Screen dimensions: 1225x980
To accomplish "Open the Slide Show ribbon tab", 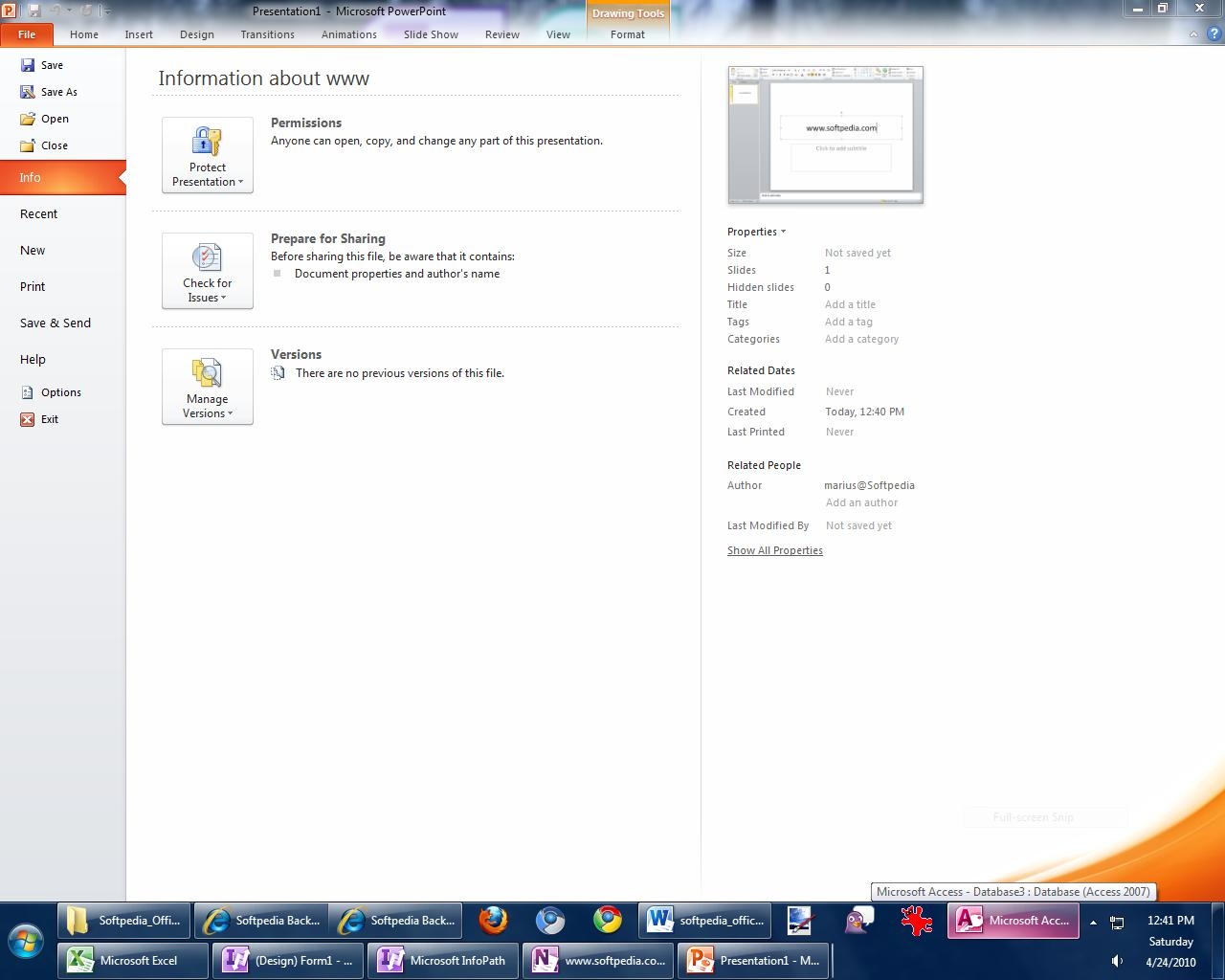I will click(431, 34).
